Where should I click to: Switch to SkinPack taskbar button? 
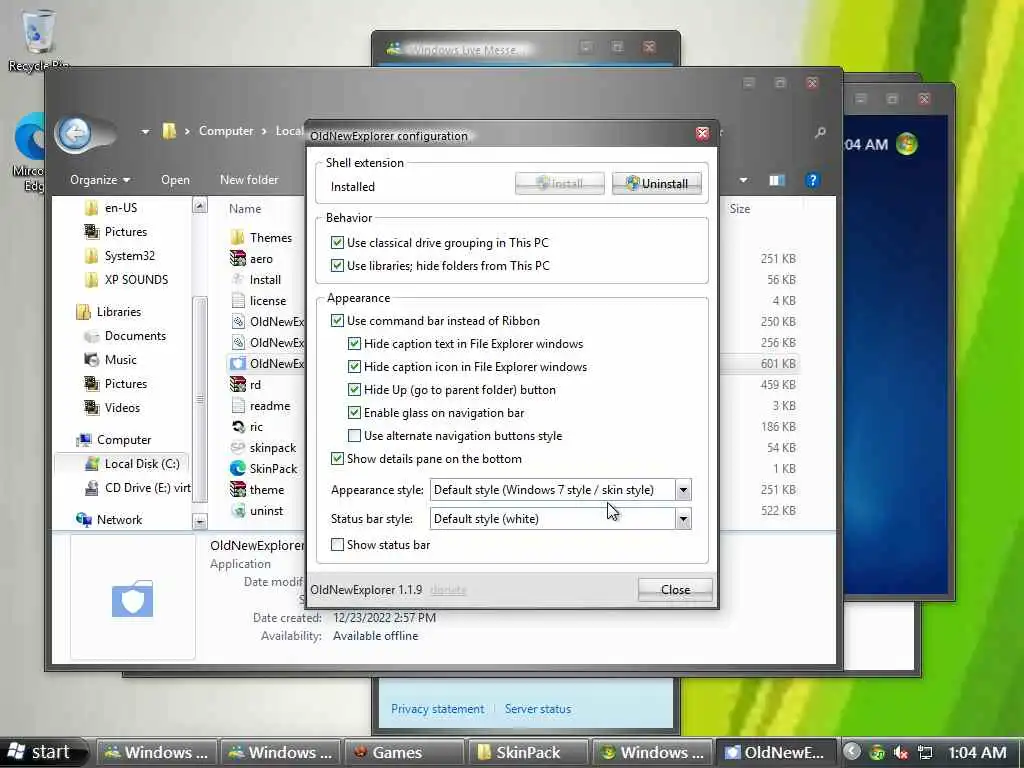[528, 752]
